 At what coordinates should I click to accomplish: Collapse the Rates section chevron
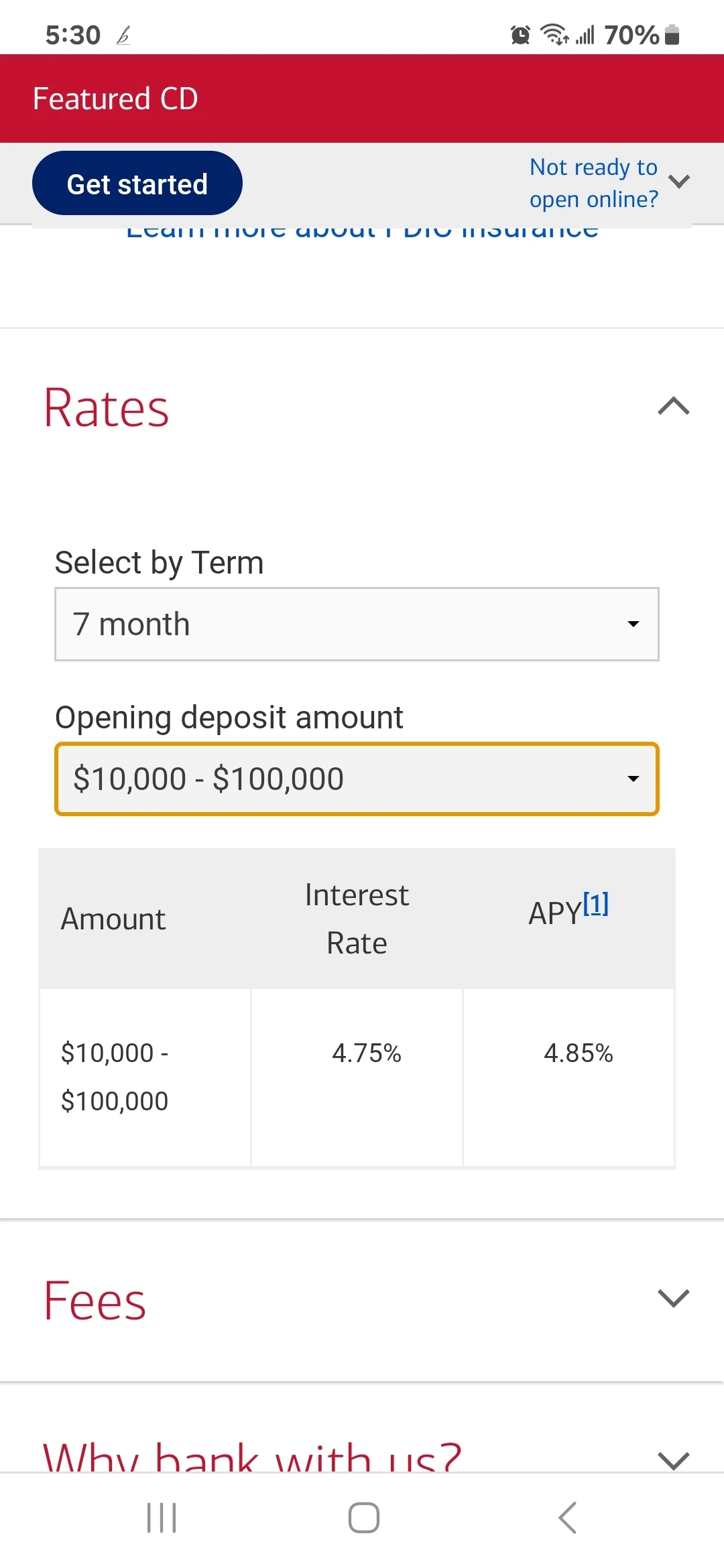pyautogui.click(x=674, y=406)
